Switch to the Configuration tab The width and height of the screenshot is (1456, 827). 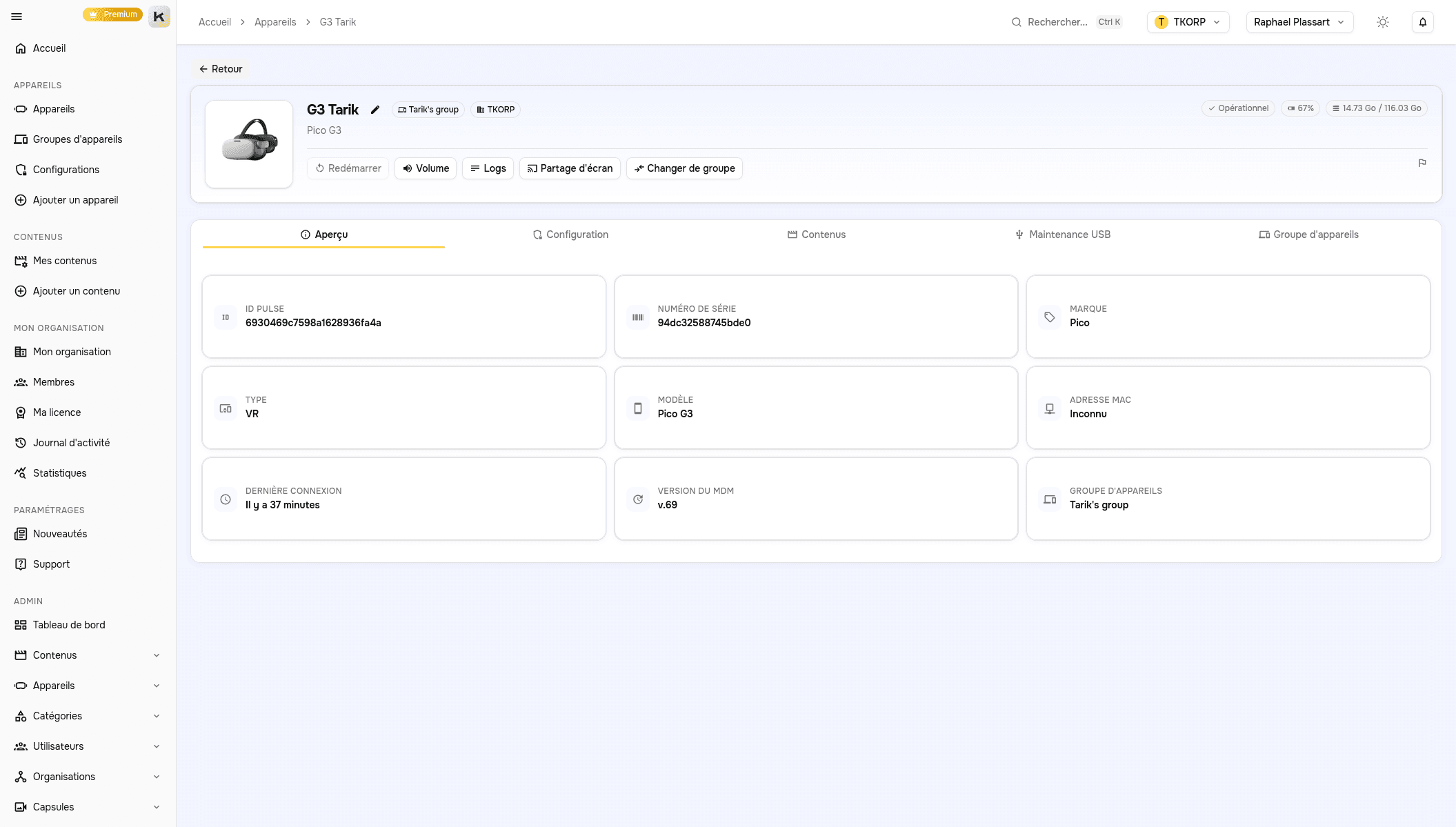pyautogui.click(x=570, y=235)
